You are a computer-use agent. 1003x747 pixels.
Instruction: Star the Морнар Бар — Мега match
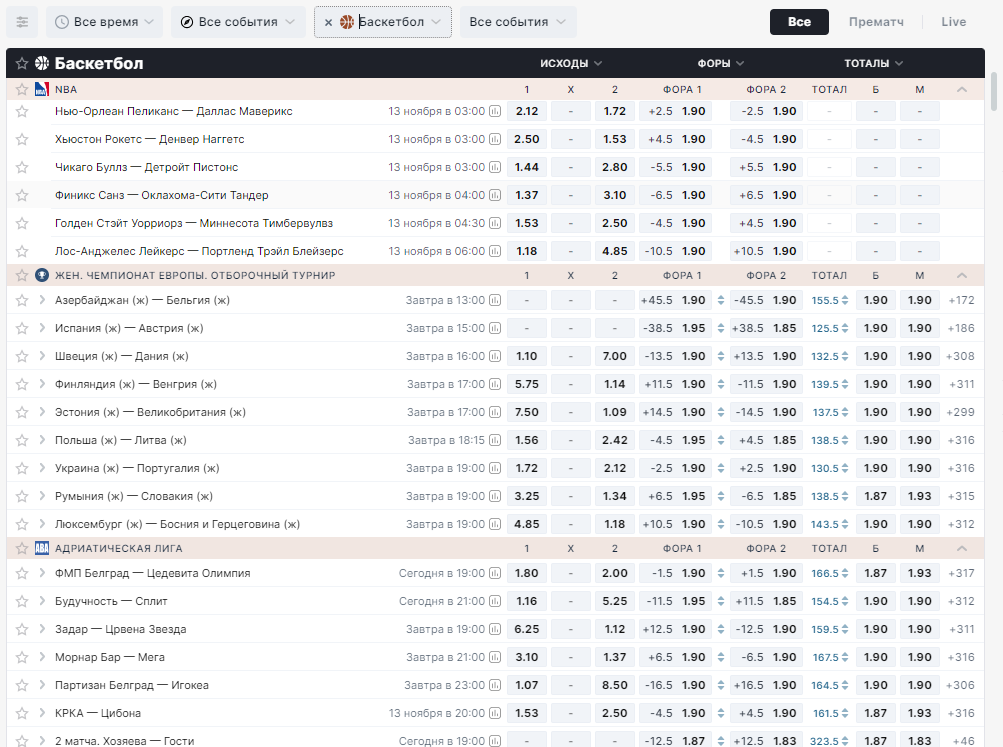click(22, 657)
